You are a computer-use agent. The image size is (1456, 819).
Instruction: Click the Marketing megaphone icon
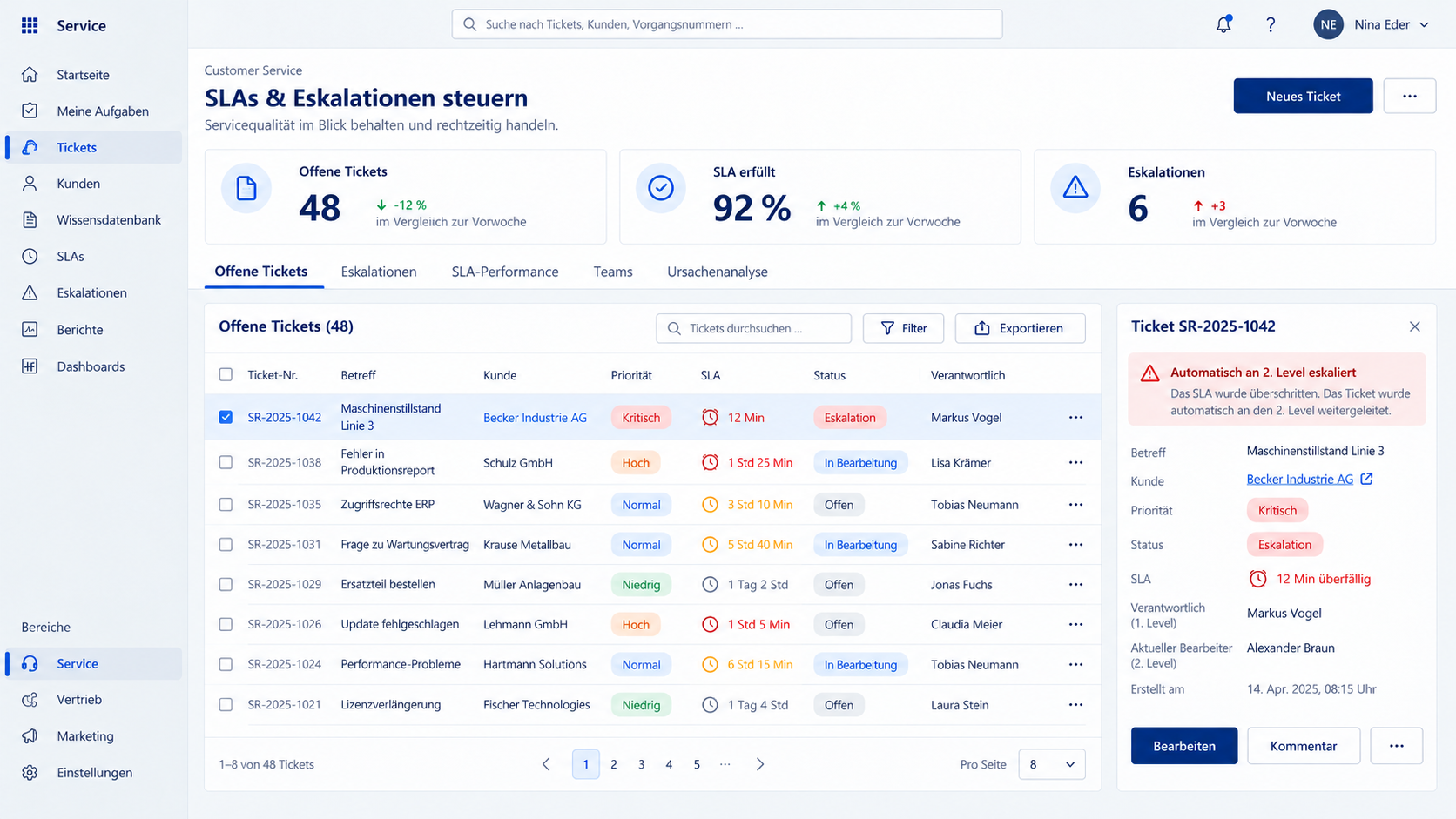click(30, 736)
